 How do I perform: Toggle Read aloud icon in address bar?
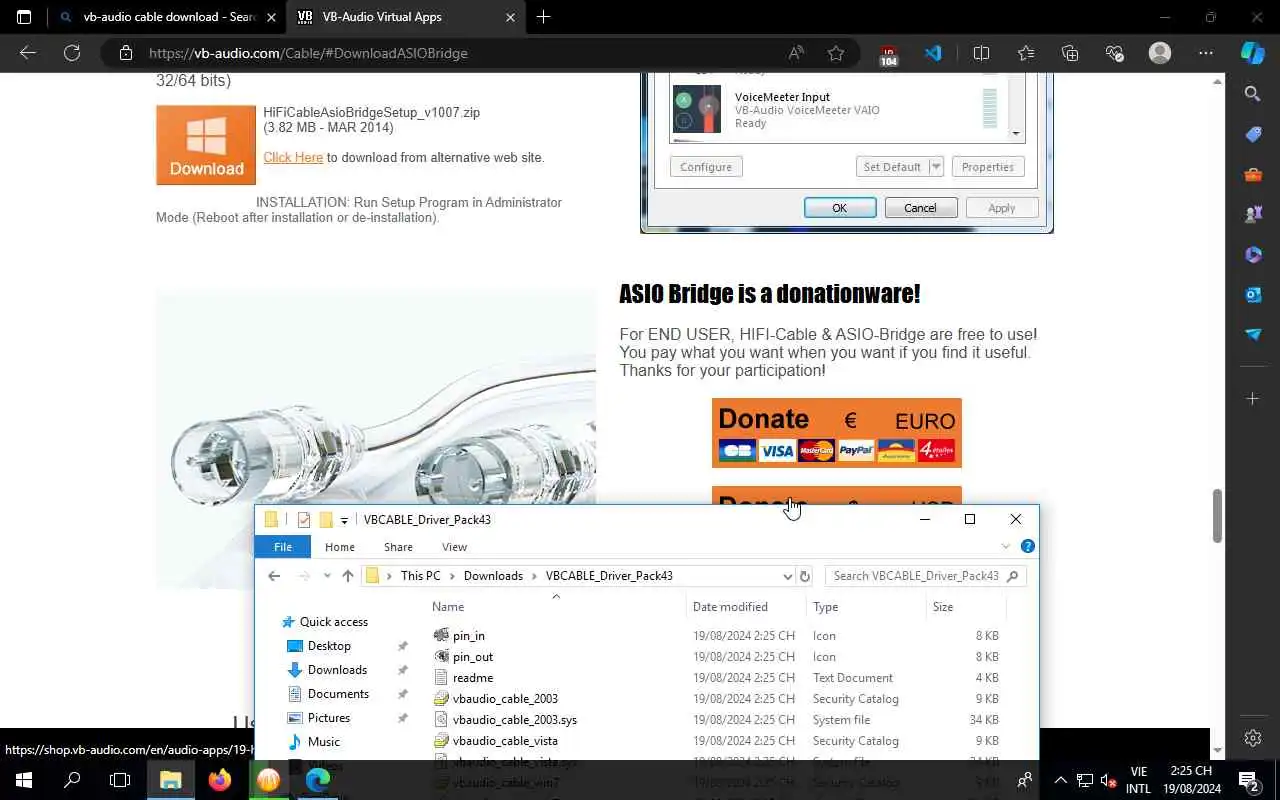click(x=796, y=53)
